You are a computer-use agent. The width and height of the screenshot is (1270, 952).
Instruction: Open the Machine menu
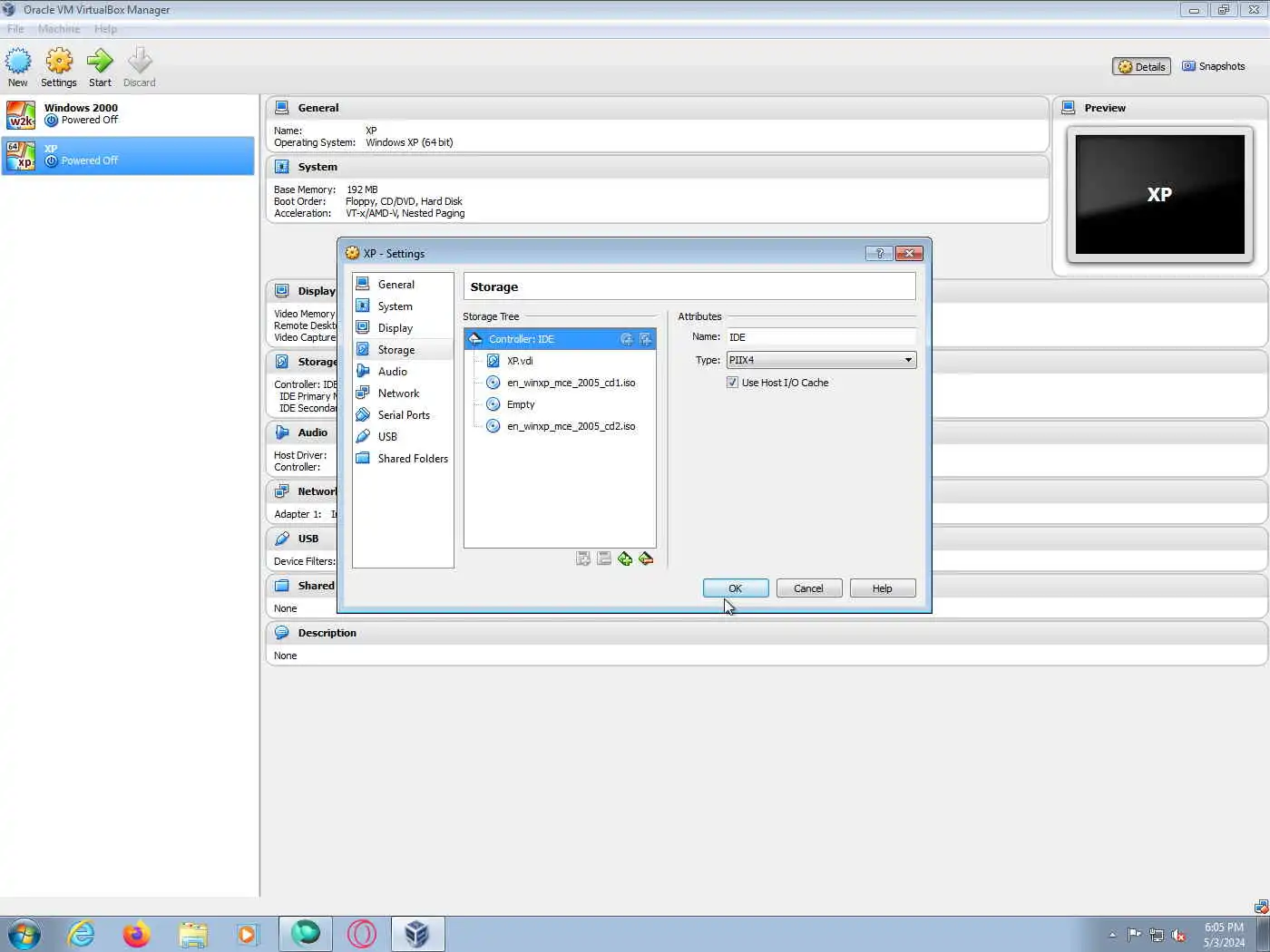point(59,29)
